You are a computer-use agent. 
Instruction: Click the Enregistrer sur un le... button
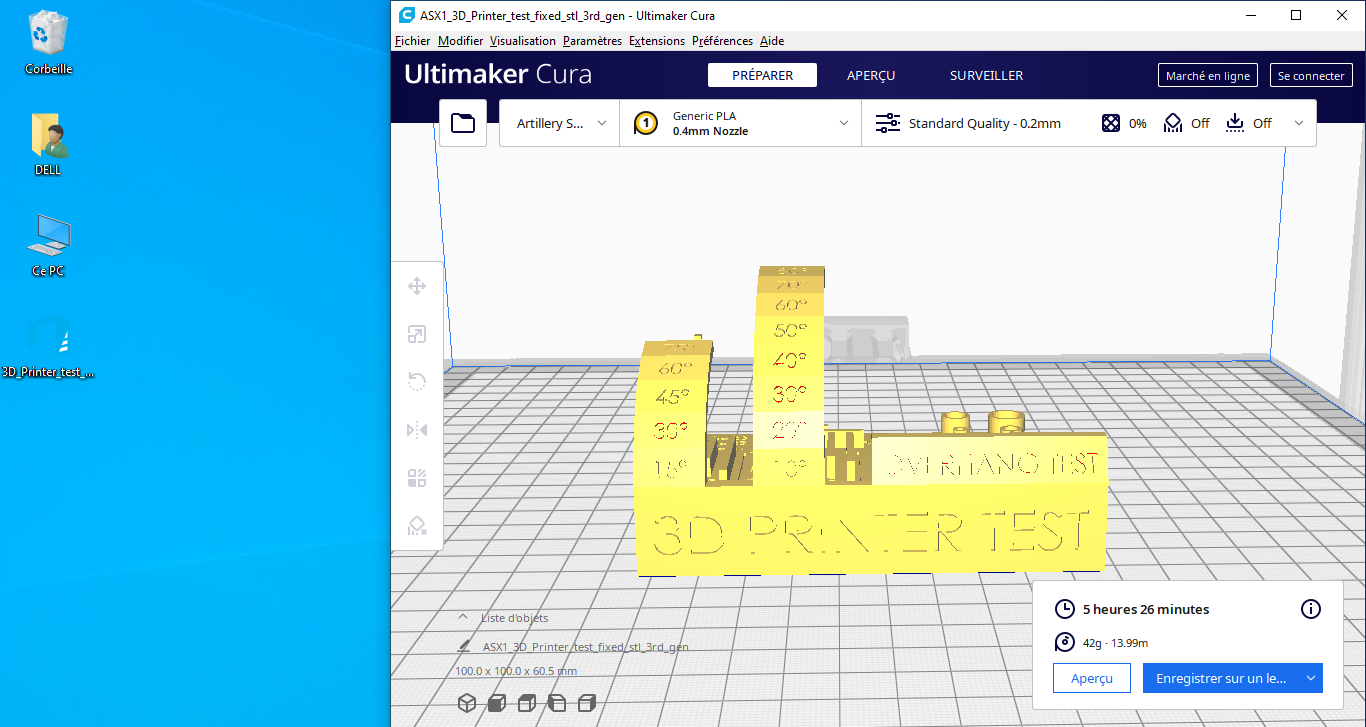point(1221,678)
